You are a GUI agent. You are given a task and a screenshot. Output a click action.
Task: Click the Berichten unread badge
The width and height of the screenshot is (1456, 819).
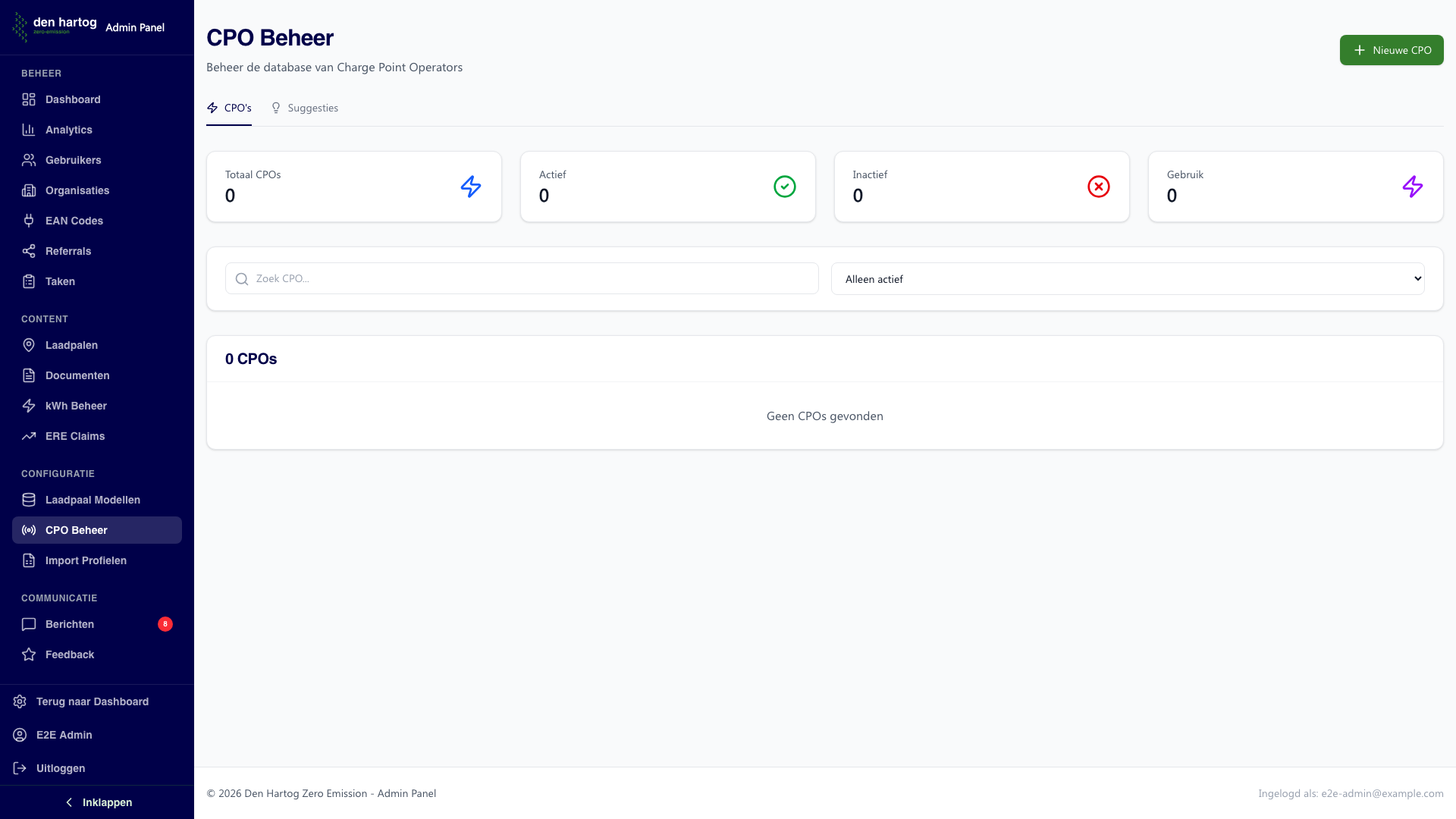coord(165,624)
